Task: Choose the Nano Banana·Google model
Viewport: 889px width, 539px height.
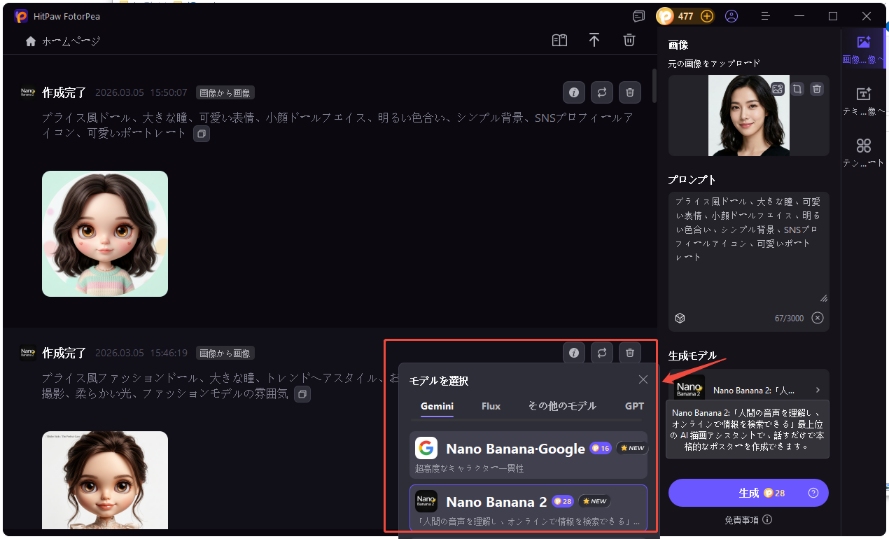Action: (x=528, y=455)
